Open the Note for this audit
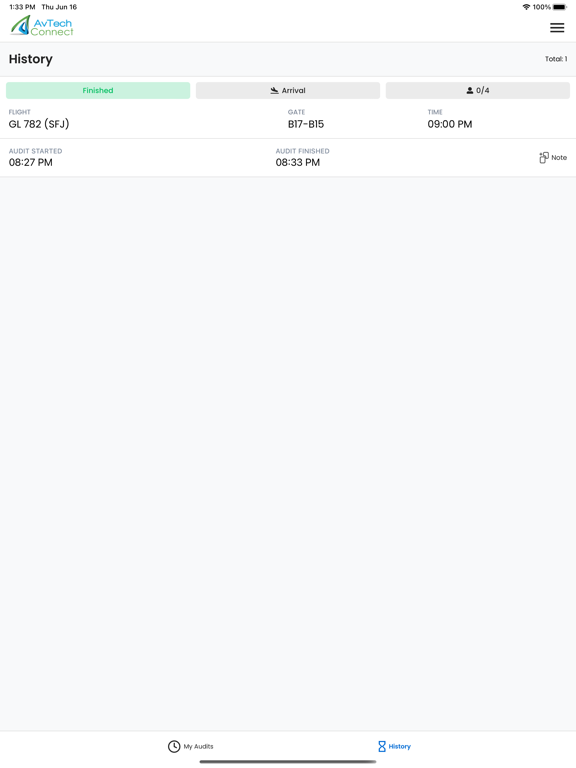Screen dimensions: 576x768 point(553,157)
